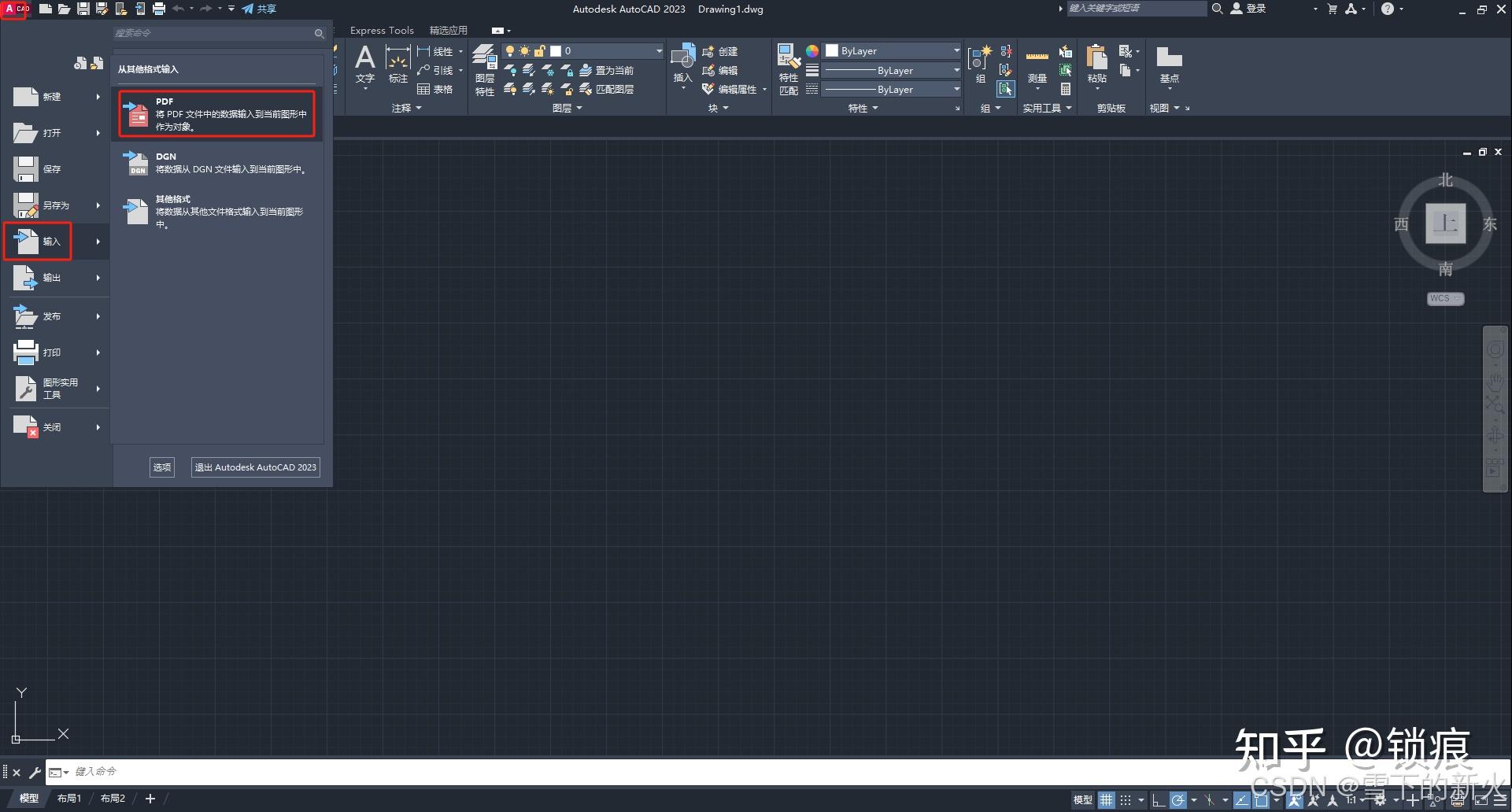
Task: Open the ByLayer linetype dropdown
Action: coord(892,89)
